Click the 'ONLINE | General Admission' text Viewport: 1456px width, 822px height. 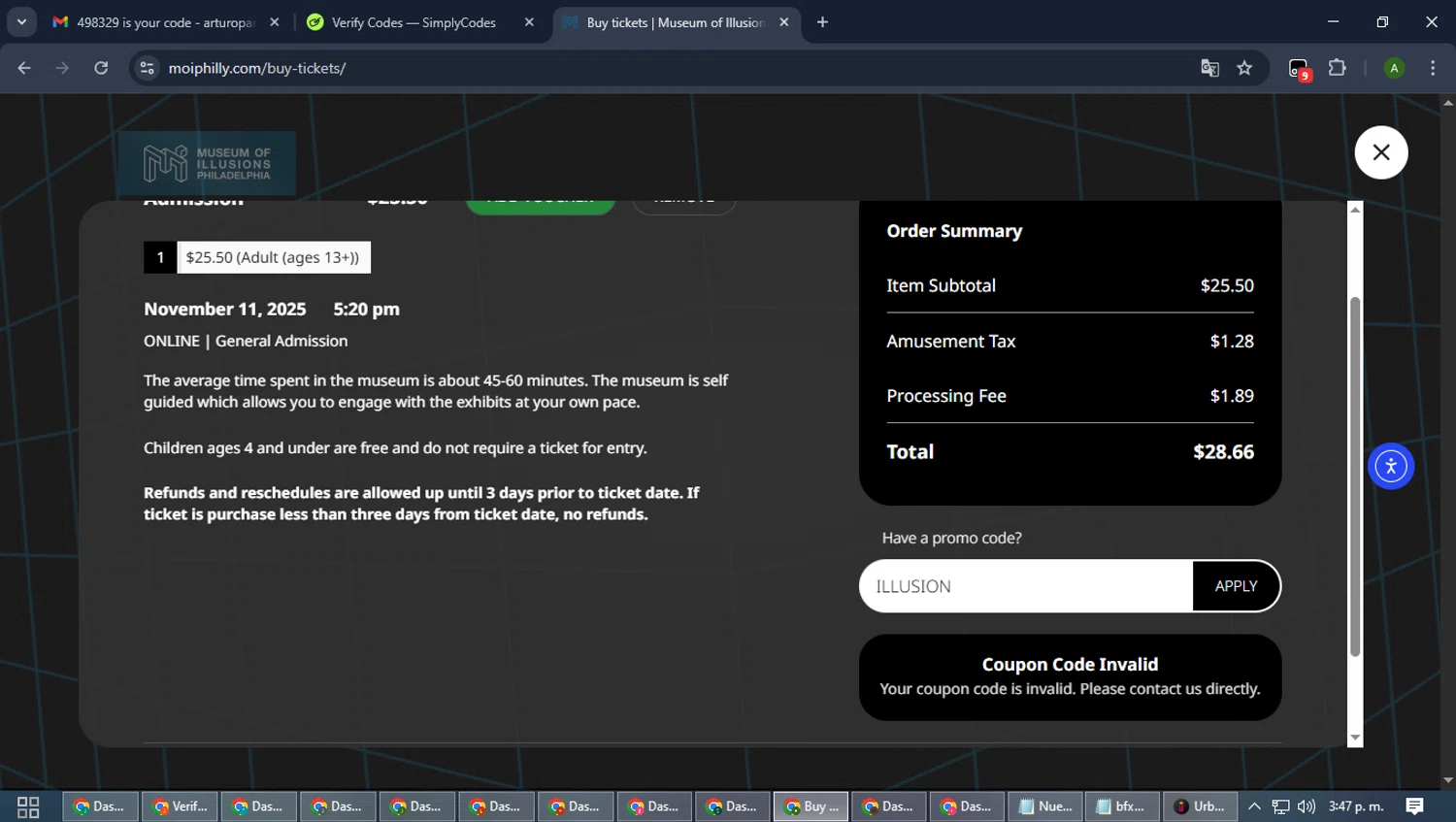pyautogui.click(x=246, y=341)
